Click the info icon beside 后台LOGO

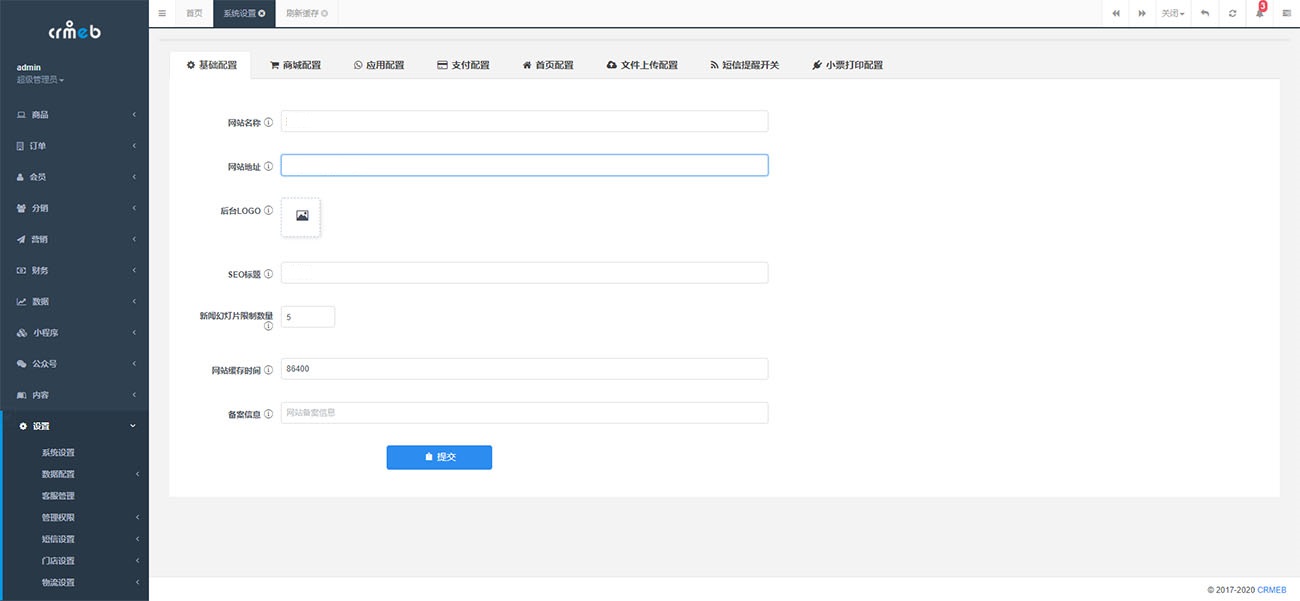coord(268,211)
